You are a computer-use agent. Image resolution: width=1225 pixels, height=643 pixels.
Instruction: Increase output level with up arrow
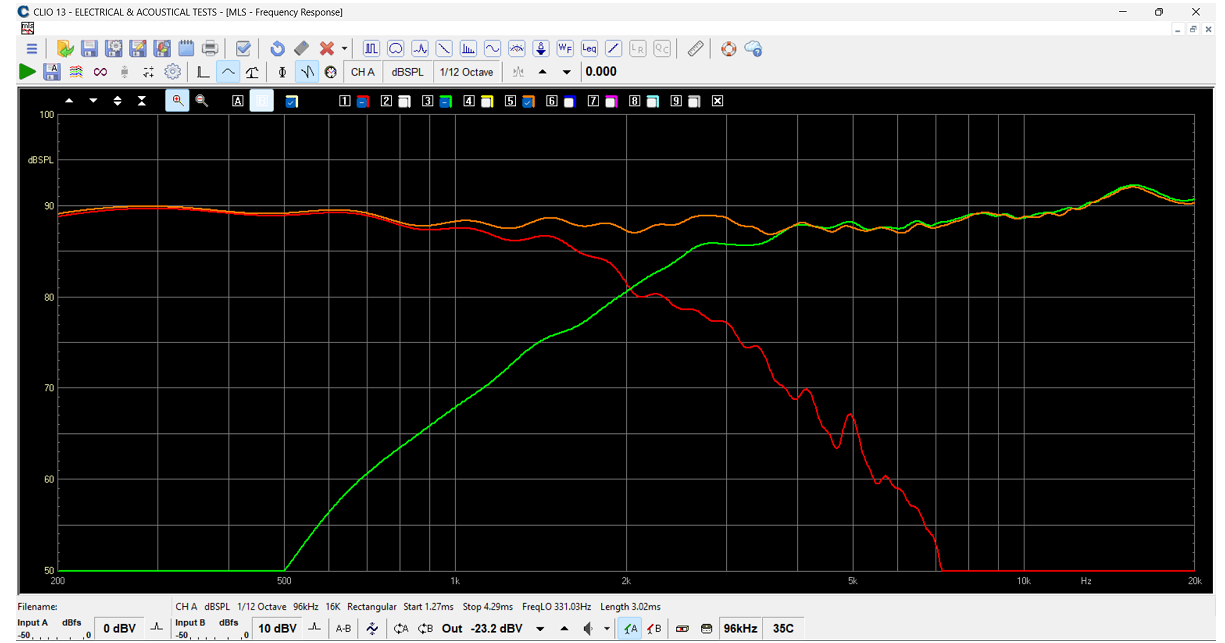(564, 629)
